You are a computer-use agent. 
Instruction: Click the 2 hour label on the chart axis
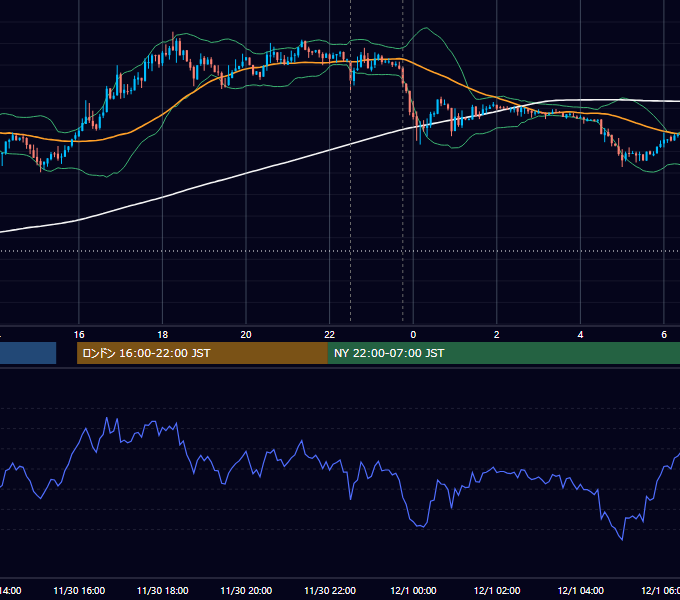point(497,335)
